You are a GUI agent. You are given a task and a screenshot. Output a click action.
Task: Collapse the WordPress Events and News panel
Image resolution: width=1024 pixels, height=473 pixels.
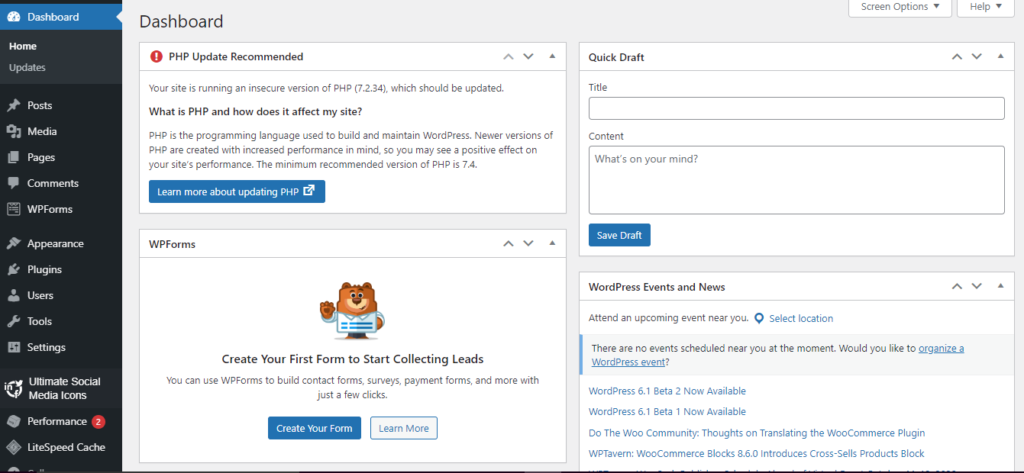(x=1000, y=285)
